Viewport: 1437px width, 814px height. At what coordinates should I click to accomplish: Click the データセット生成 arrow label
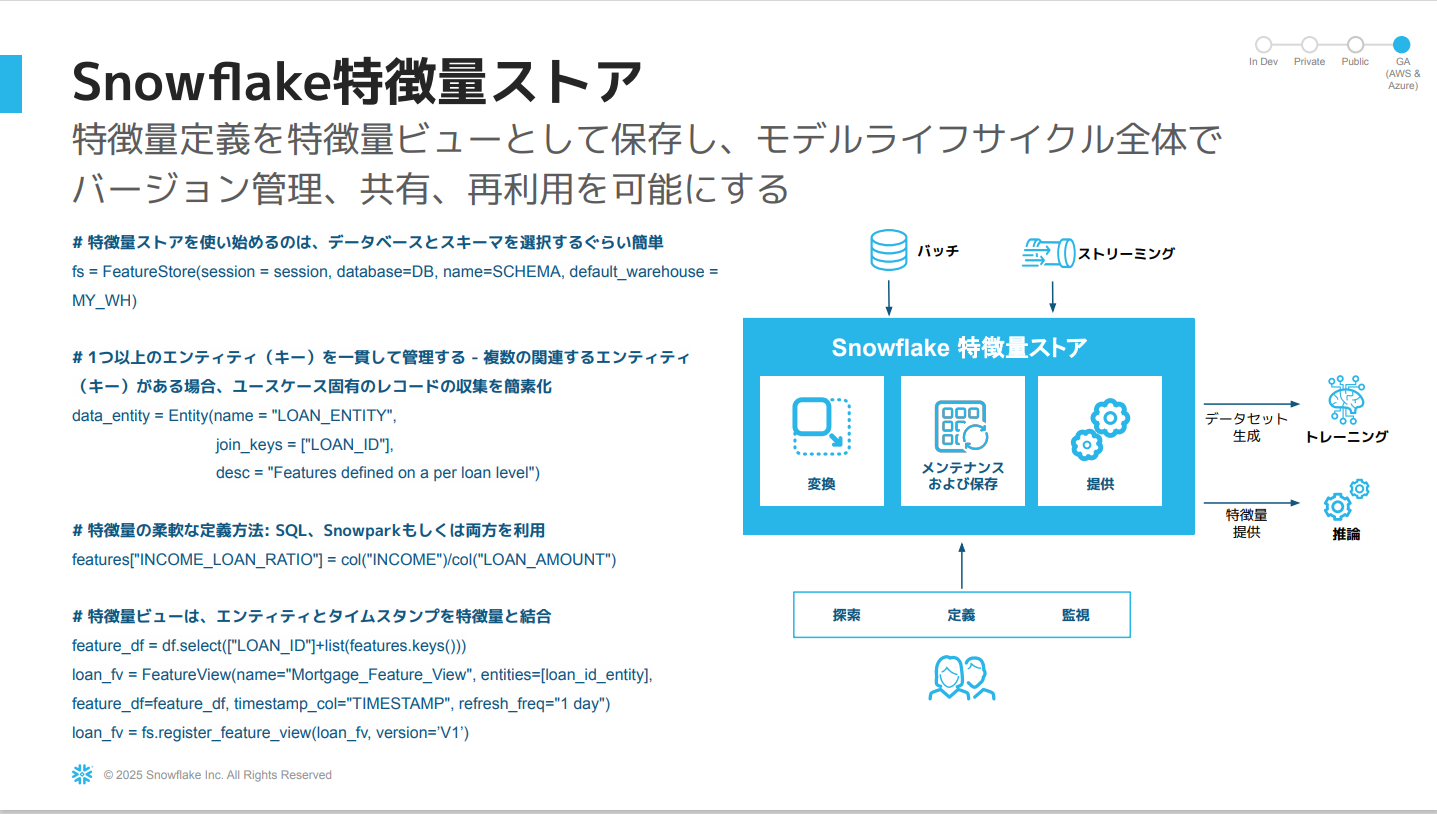pyautogui.click(x=1246, y=427)
